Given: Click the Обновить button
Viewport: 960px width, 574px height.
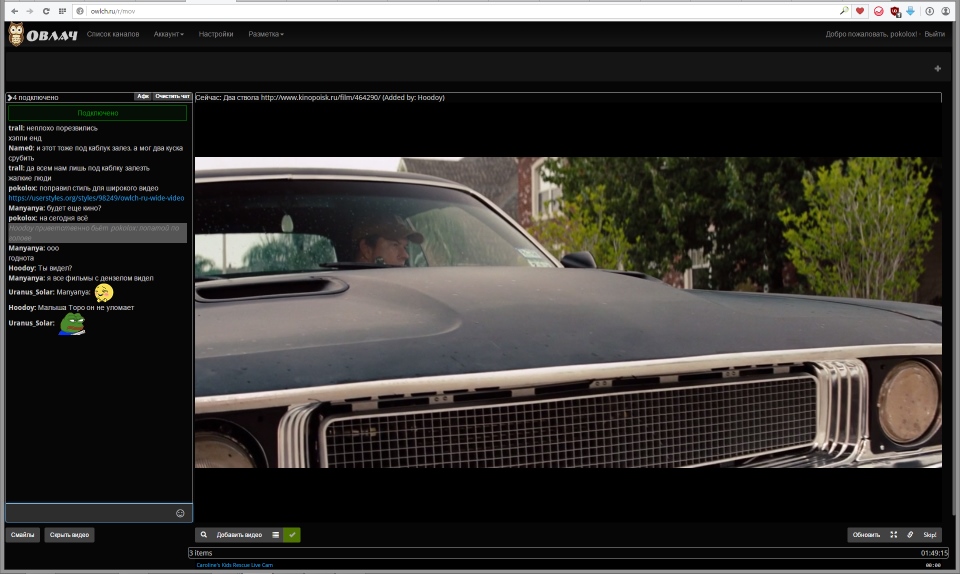Looking at the screenshot, I should (x=866, y=535).
